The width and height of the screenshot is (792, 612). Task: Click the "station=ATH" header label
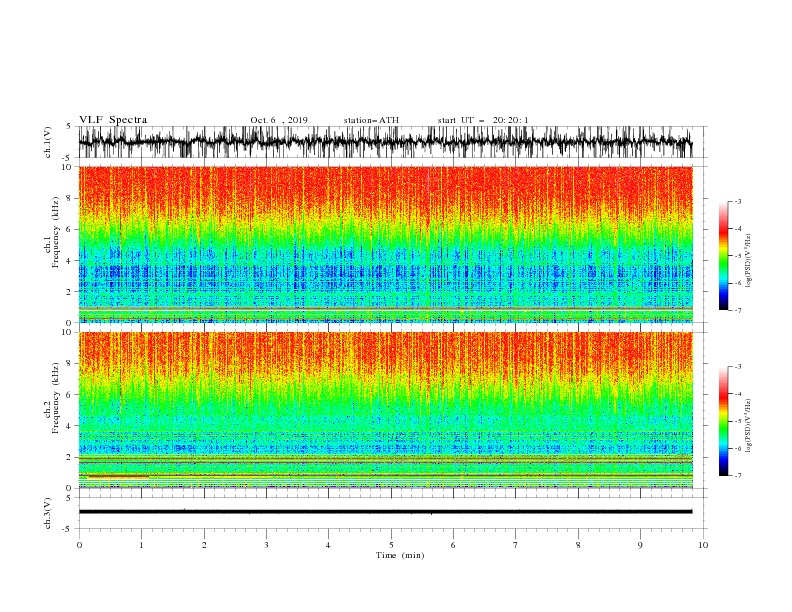371,120
